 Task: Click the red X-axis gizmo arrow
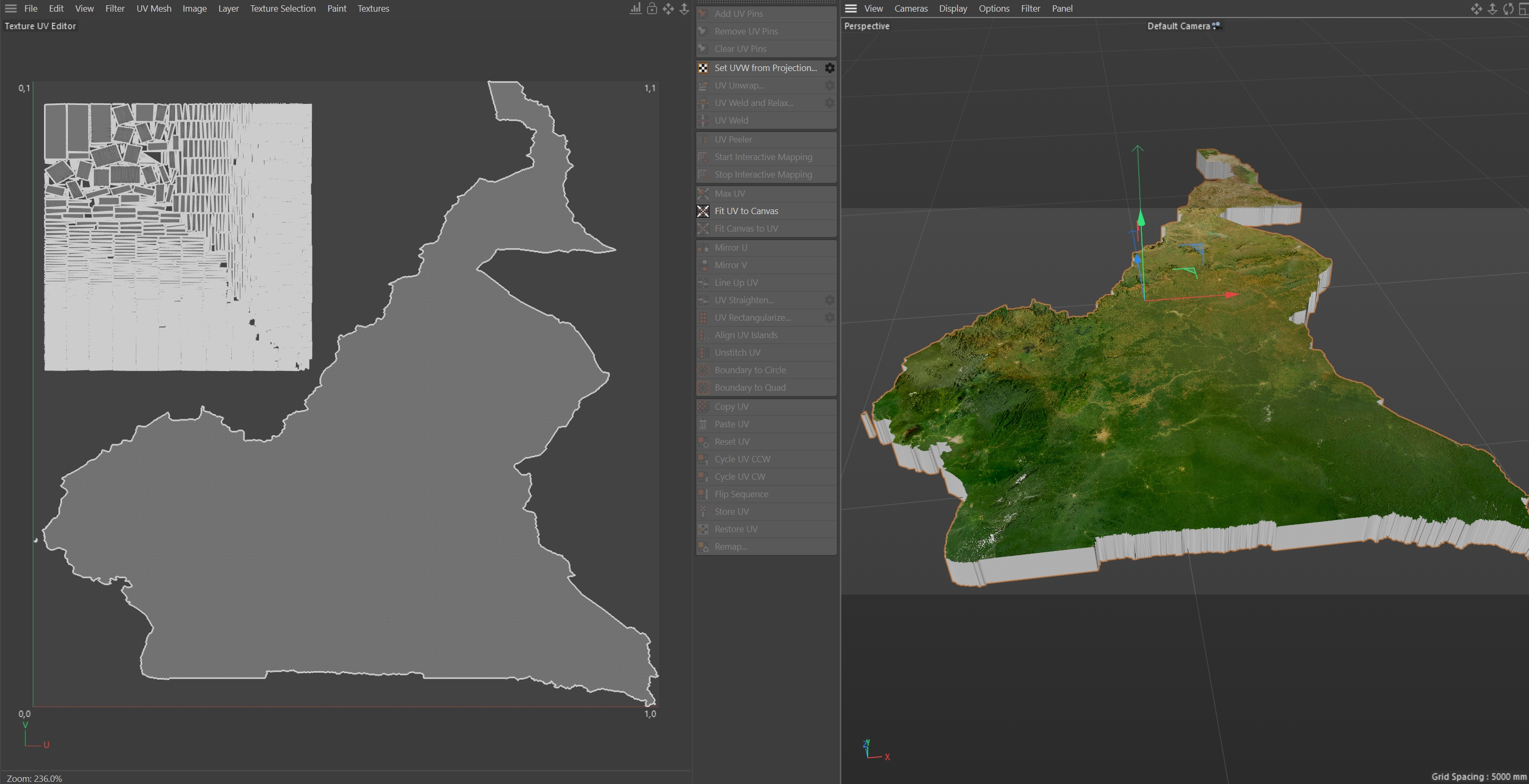coord(1231,294)
